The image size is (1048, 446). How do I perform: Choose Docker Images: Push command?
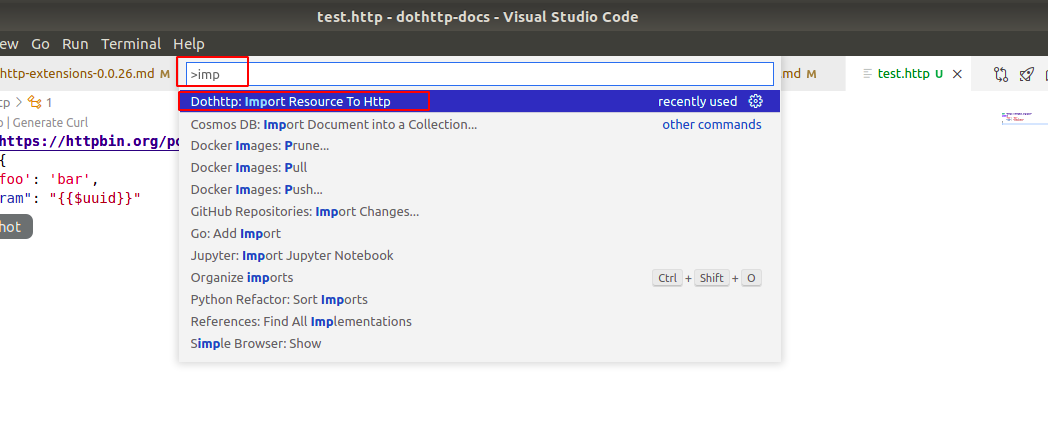[x=479, y=190]
